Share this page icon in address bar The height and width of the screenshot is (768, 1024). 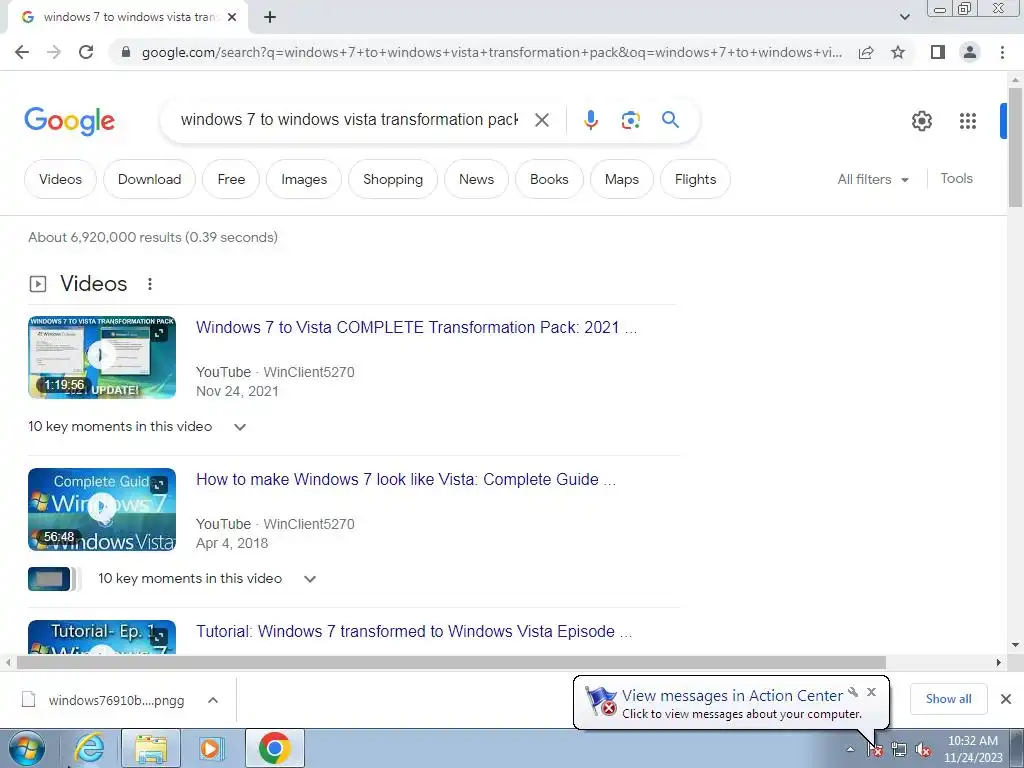tap(866, 52)
